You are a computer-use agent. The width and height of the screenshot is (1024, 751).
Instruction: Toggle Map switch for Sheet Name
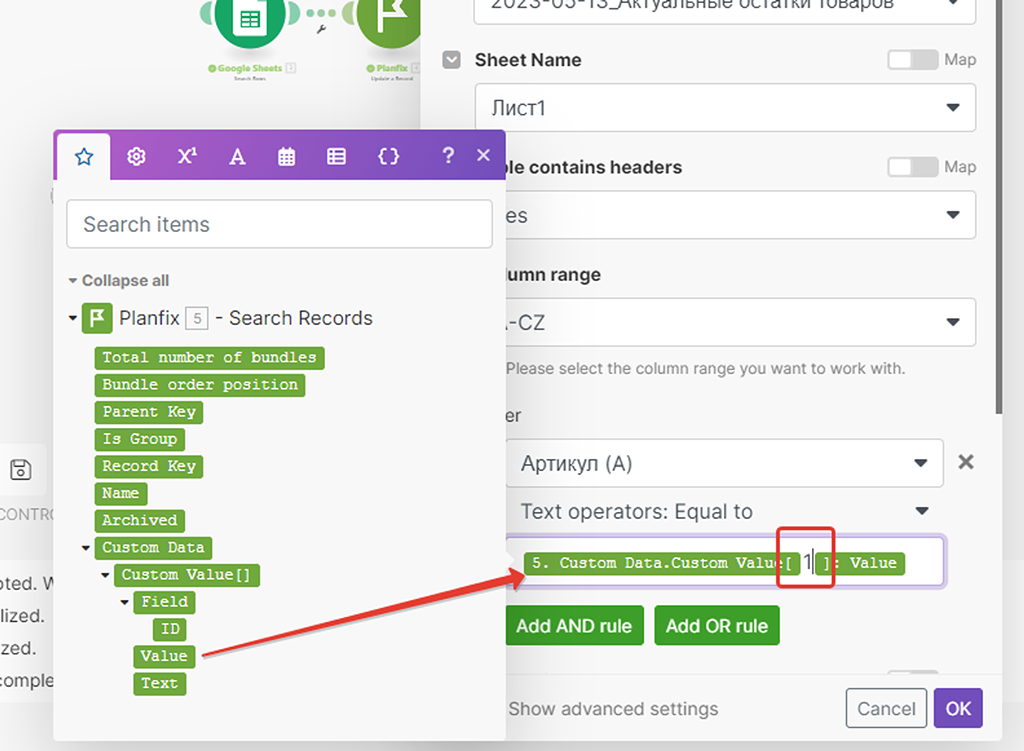[912, 59]
